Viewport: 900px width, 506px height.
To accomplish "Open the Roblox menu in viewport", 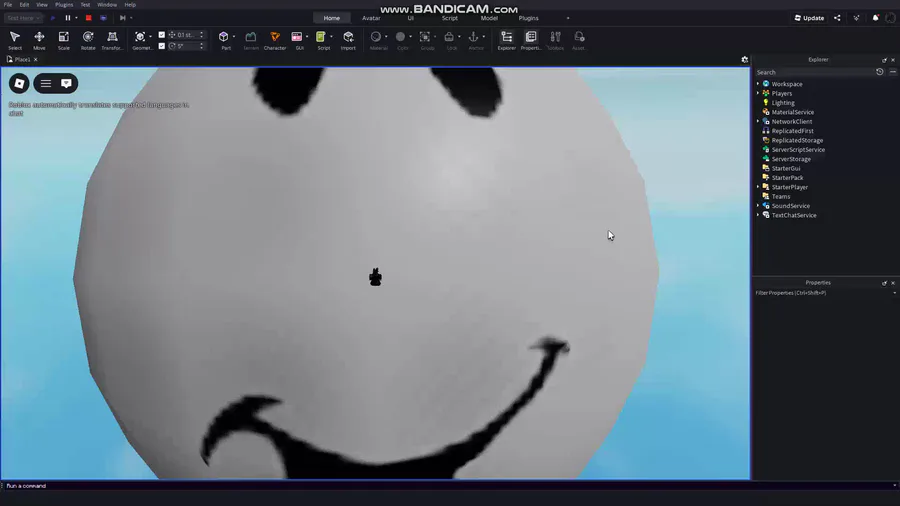I will click(x=19, y=84).
